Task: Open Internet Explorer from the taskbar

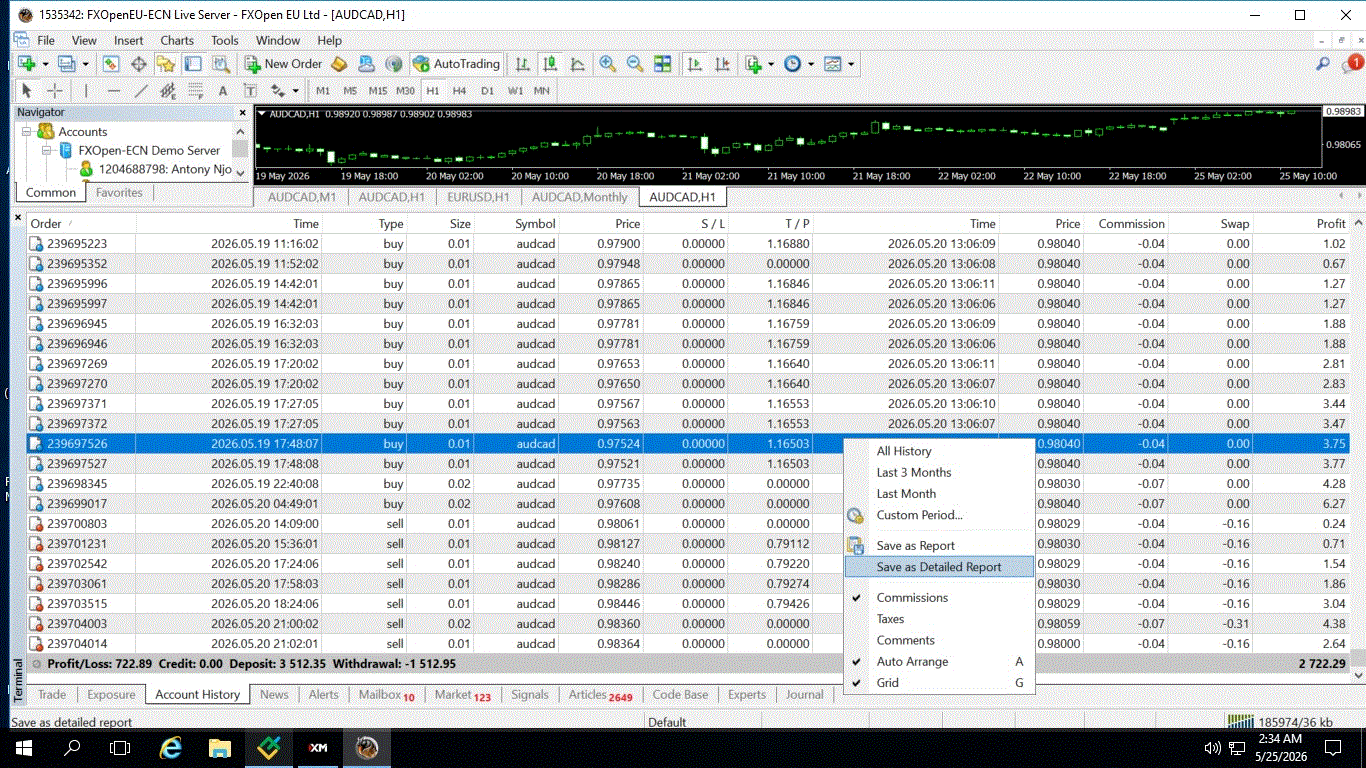Action: click(x=171, y=748)
